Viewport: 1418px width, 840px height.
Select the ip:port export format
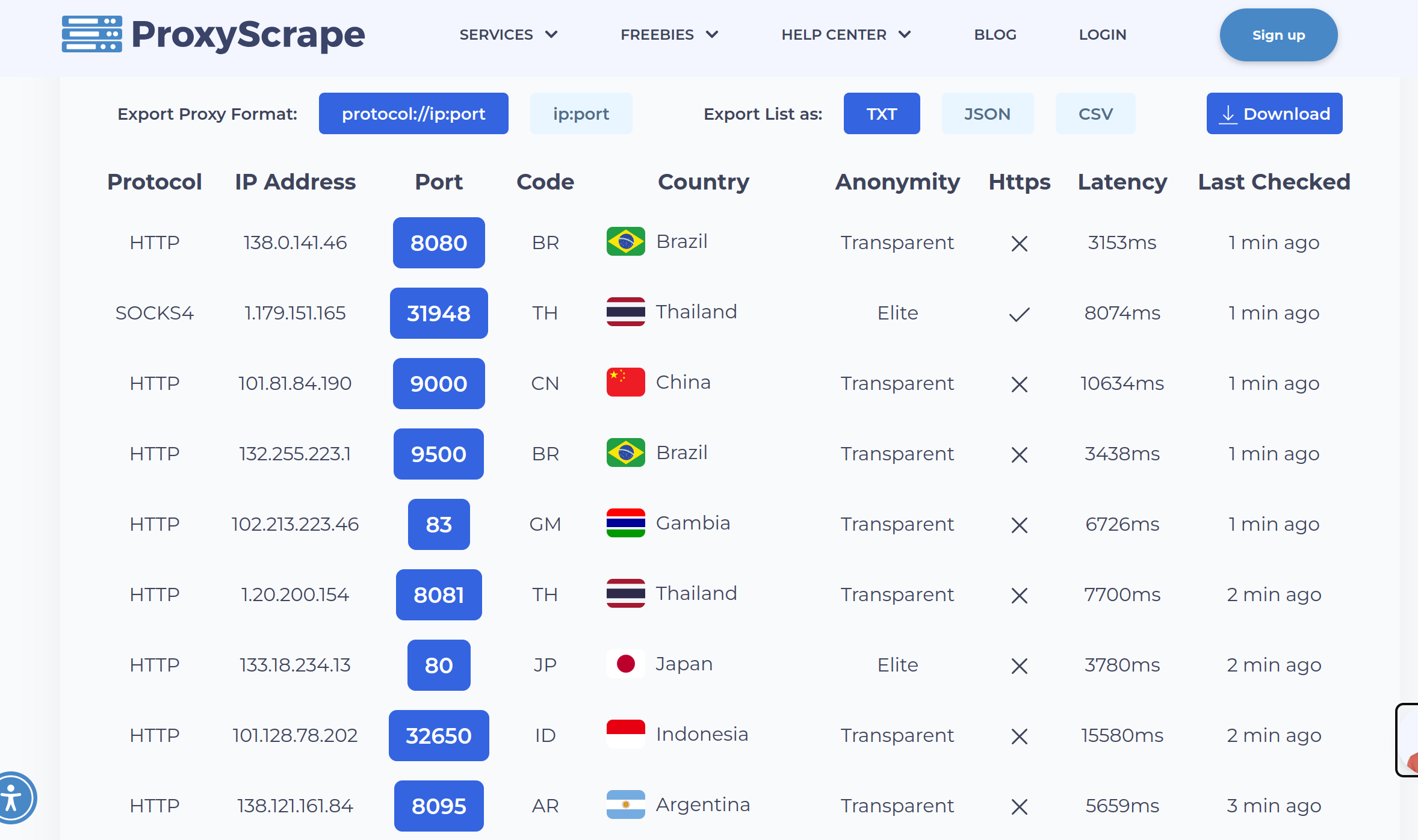click(x=581, y=114)
